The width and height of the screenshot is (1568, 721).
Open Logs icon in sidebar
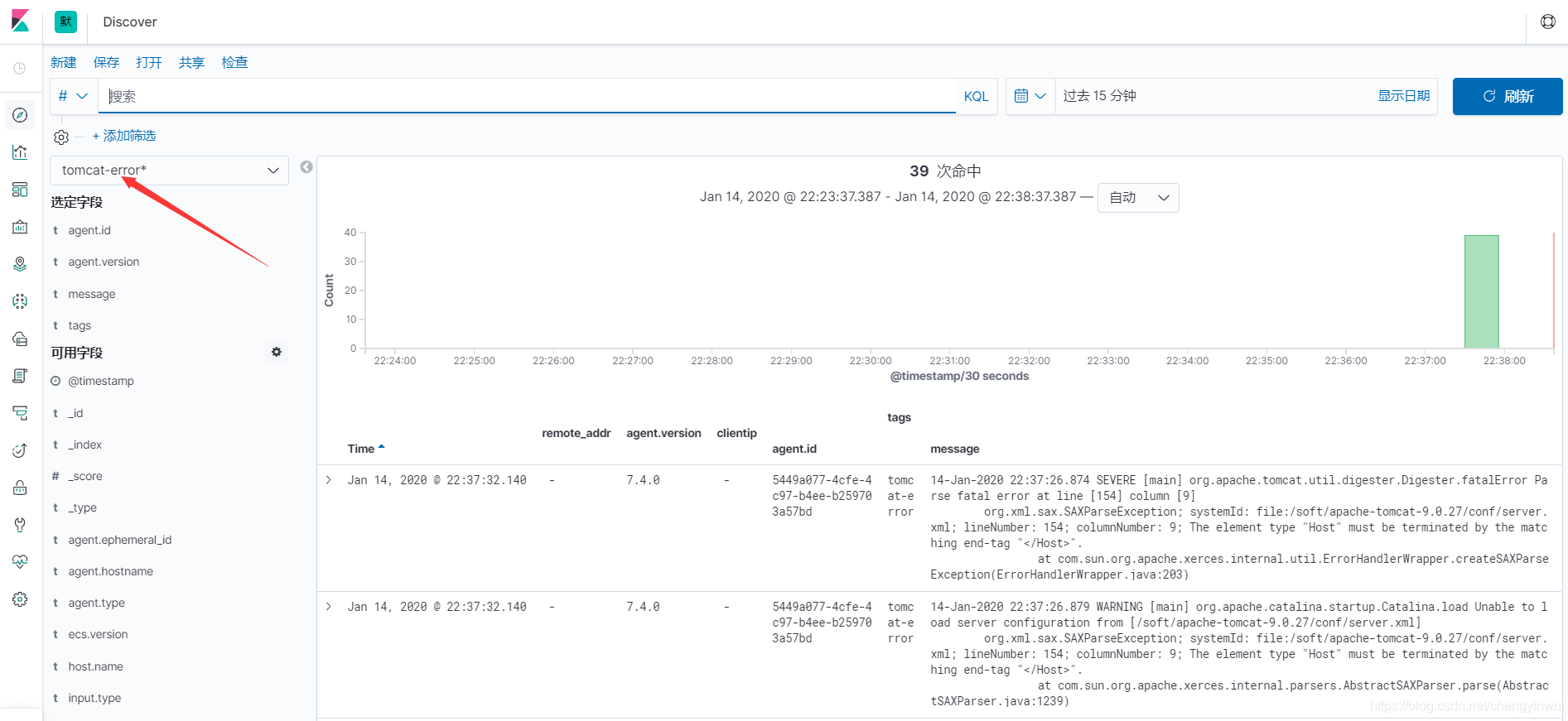point(20,376)
